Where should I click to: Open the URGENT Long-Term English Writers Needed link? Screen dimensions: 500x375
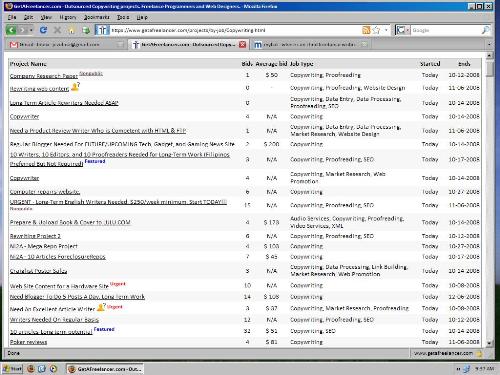pos(118,202)
